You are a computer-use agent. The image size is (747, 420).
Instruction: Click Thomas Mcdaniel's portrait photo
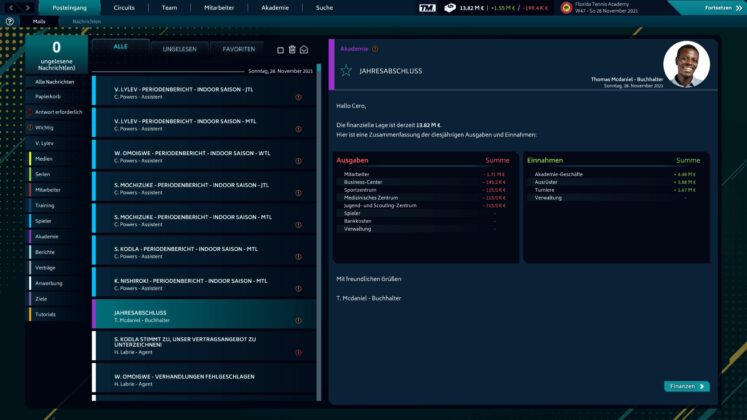(686, 64)
